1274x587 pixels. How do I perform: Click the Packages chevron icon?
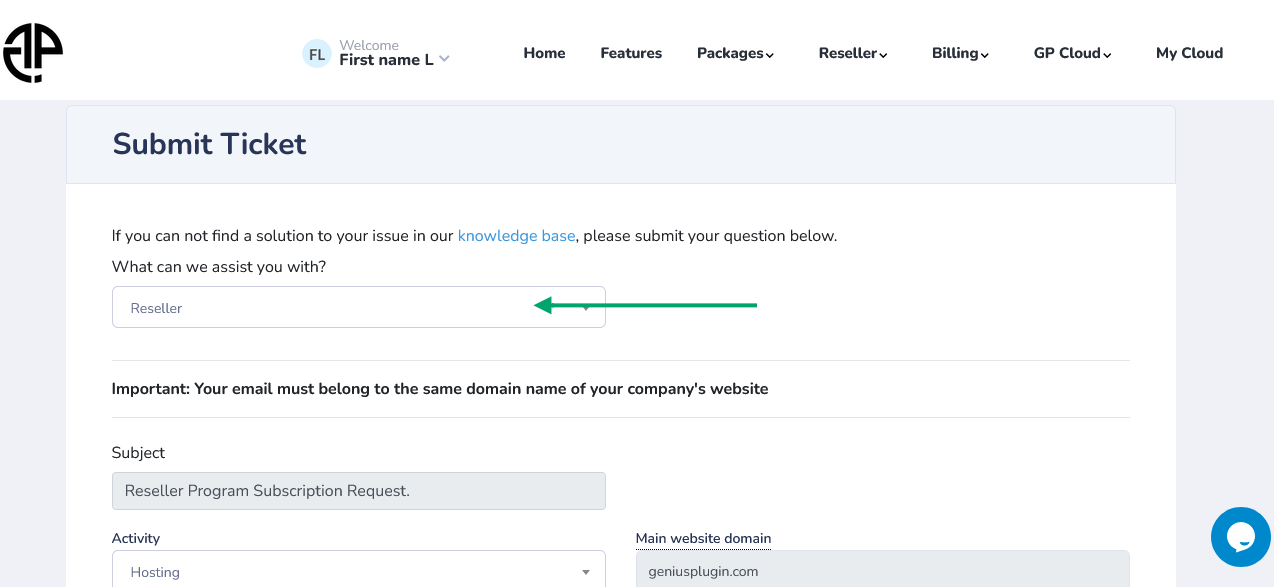[770, 55]
